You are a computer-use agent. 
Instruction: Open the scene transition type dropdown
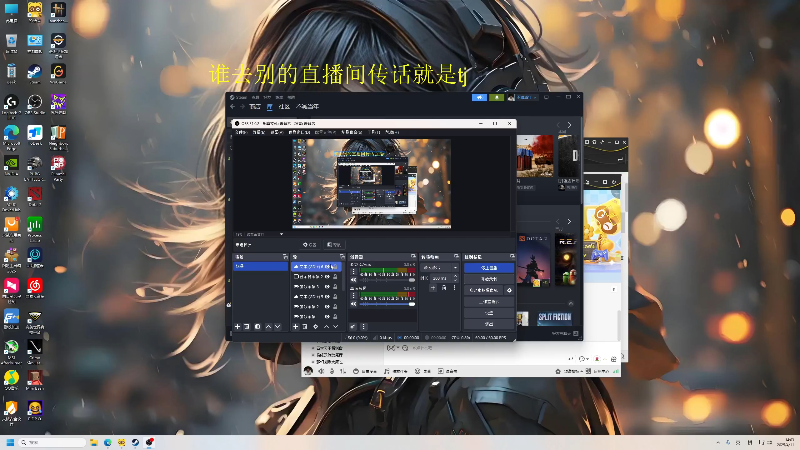[439, 267]
